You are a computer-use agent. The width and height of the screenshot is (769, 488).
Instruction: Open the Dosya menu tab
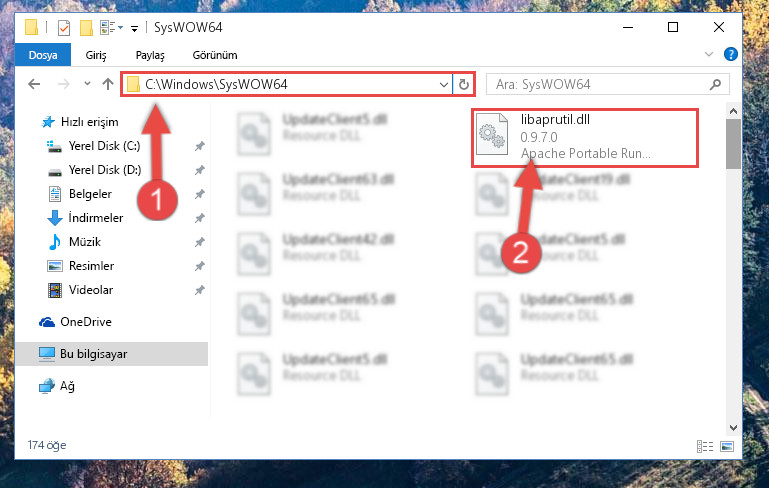(x=43, y=55)
